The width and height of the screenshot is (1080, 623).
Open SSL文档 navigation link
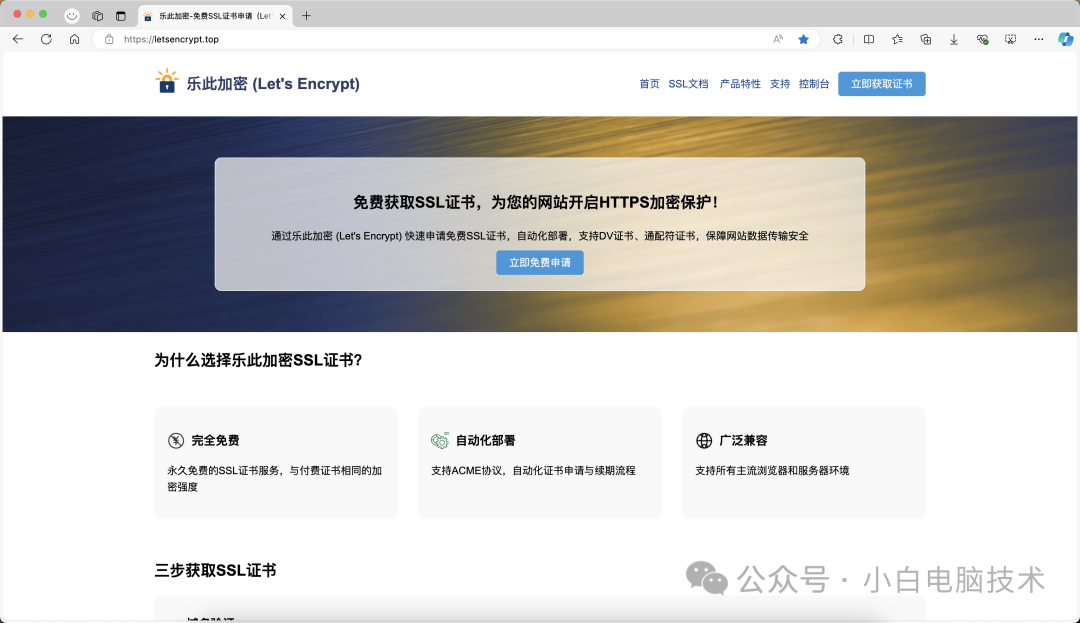pos(688,84)
